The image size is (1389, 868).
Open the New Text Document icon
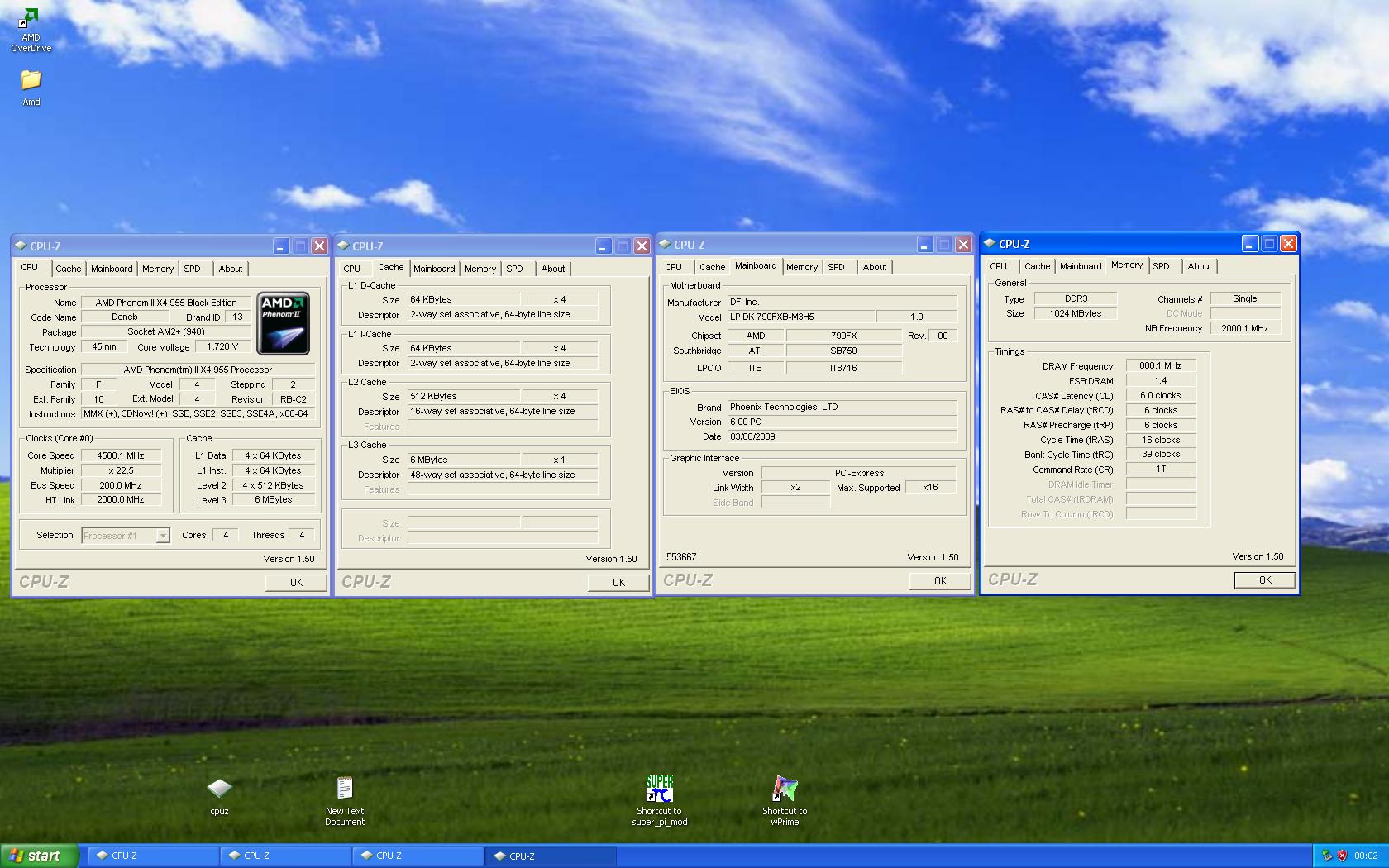pyautogui.click(x=345, y=801)
